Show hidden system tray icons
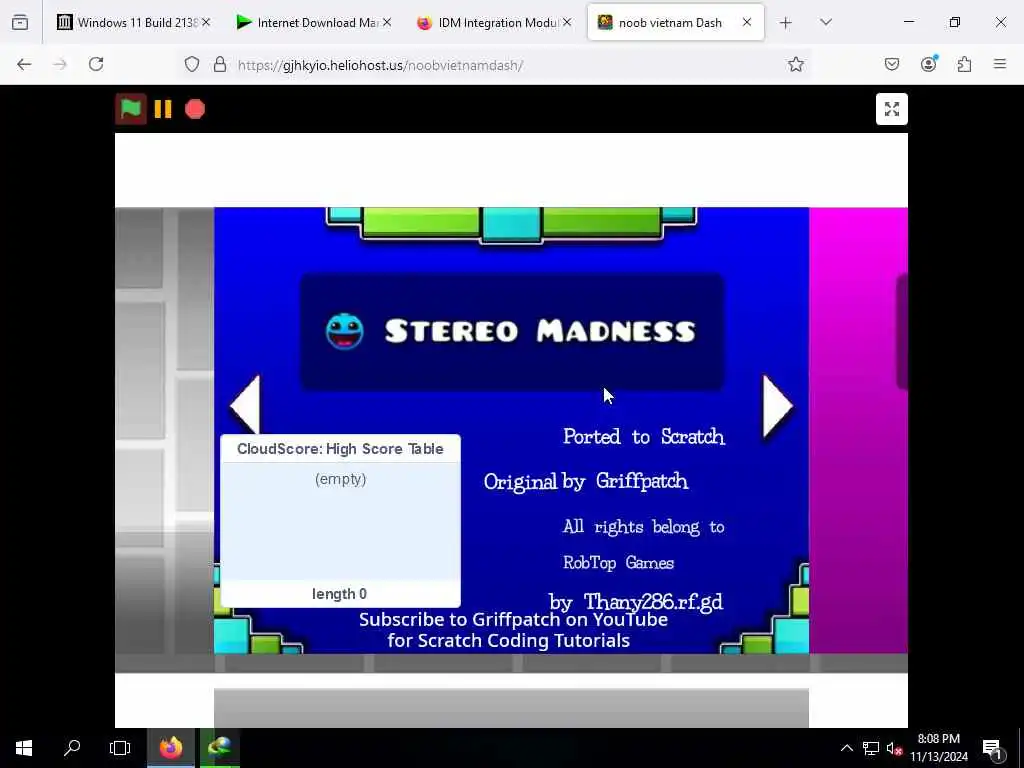This screenshot has height=768, width=1024. pos(846,748)
